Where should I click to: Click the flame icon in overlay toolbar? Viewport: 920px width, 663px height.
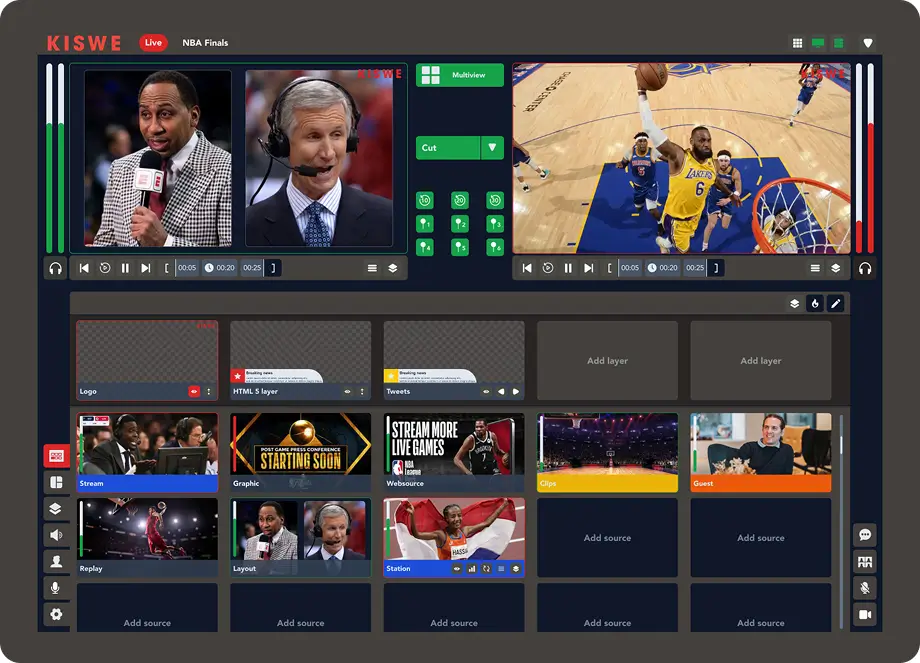click(x=815, y=303)
